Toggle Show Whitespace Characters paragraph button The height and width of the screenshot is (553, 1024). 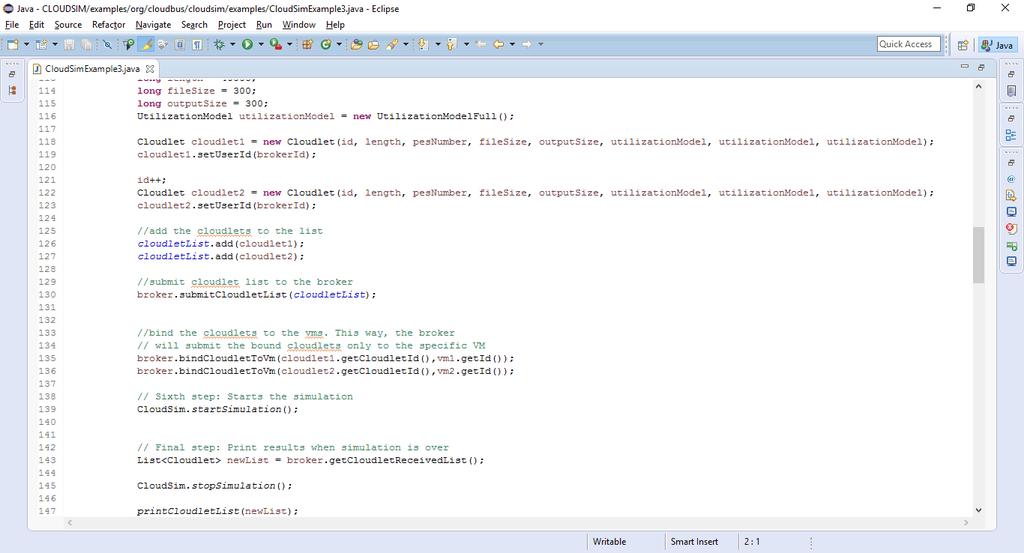197,44
